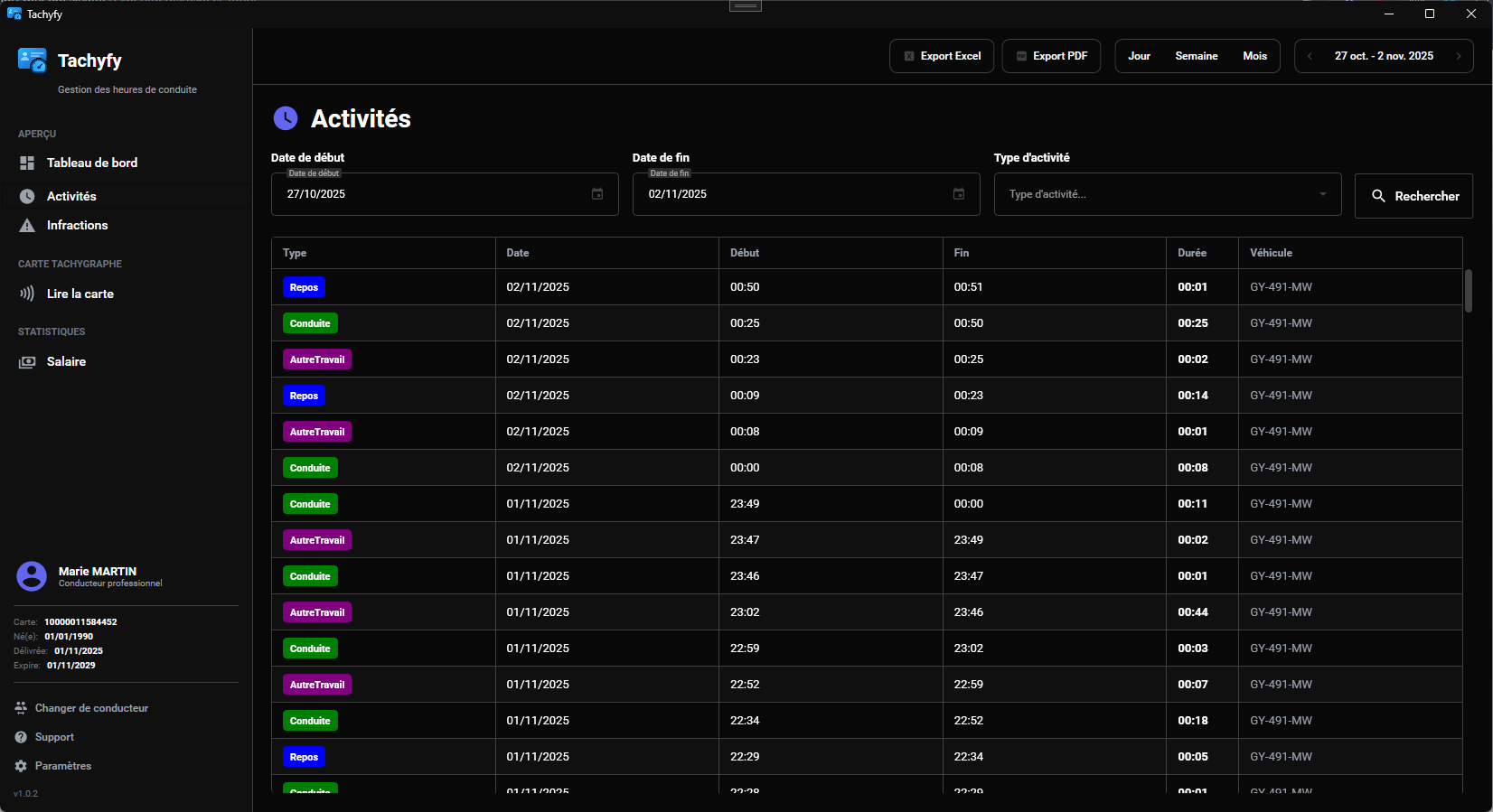Click the Export PDF button
The height and width of the screenshot is (812, 1493).
(1051, 56)
